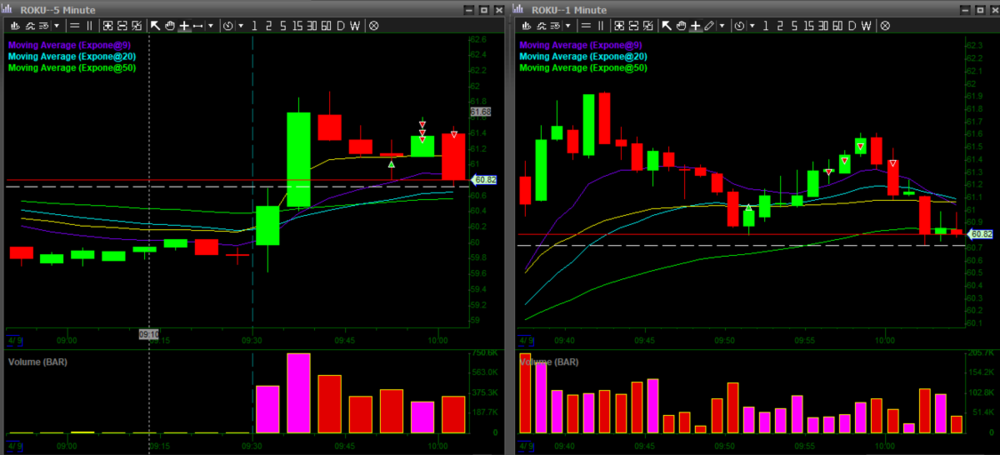The height and width of the screenshot is (455, 1000).
Task: Click the Volume (BAR) label in 5 Minute chart
Action: pyautogui.click(x=39, y=360)
